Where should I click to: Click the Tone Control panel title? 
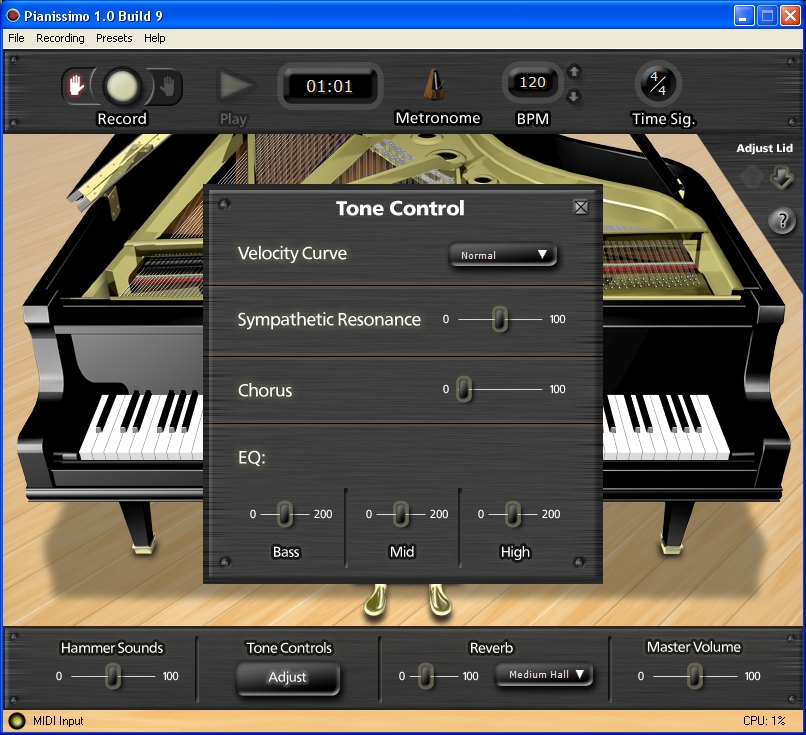coord(400,208)
